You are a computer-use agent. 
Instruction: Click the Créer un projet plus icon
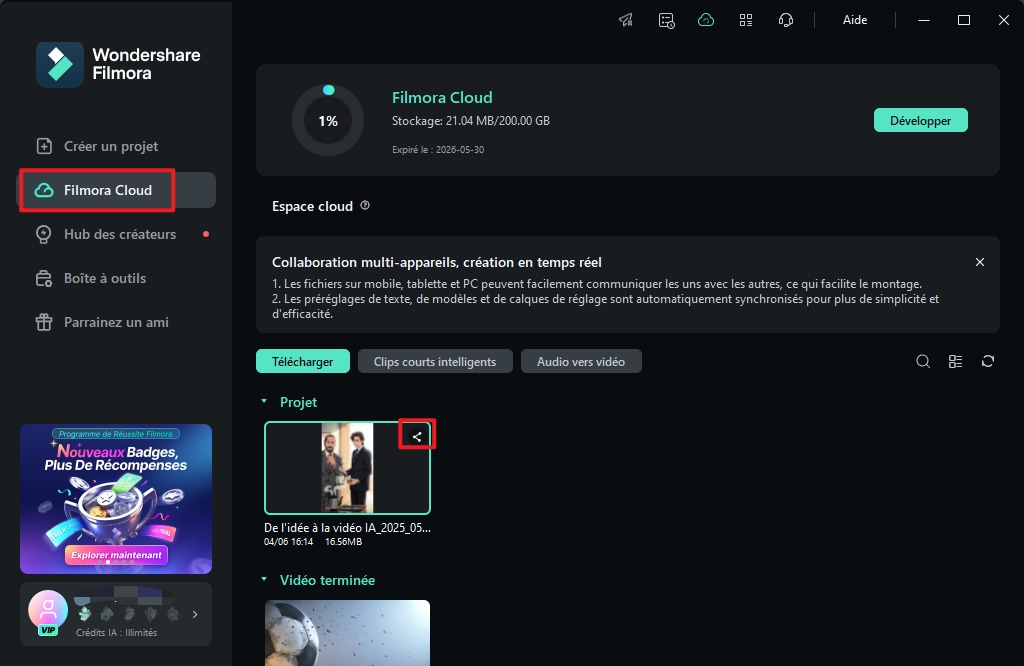[44, 146]
